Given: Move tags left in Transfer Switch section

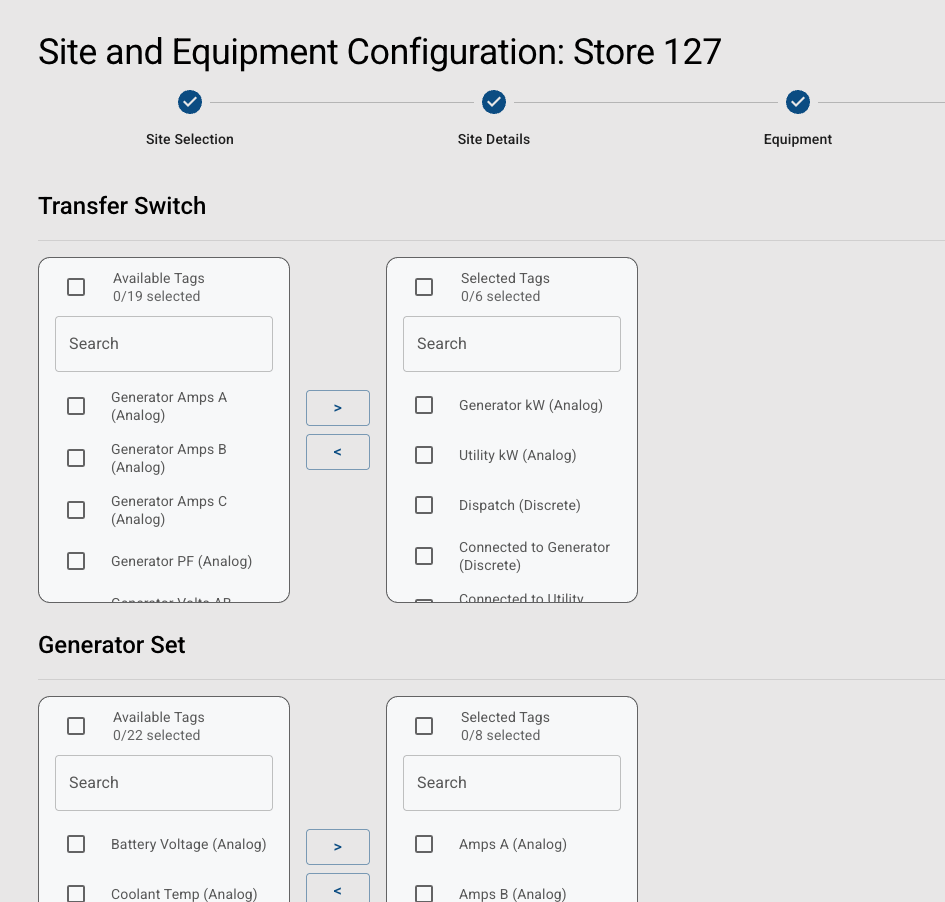Looking at the screenshot, I should pyautogui.click(x=338, y=452).
